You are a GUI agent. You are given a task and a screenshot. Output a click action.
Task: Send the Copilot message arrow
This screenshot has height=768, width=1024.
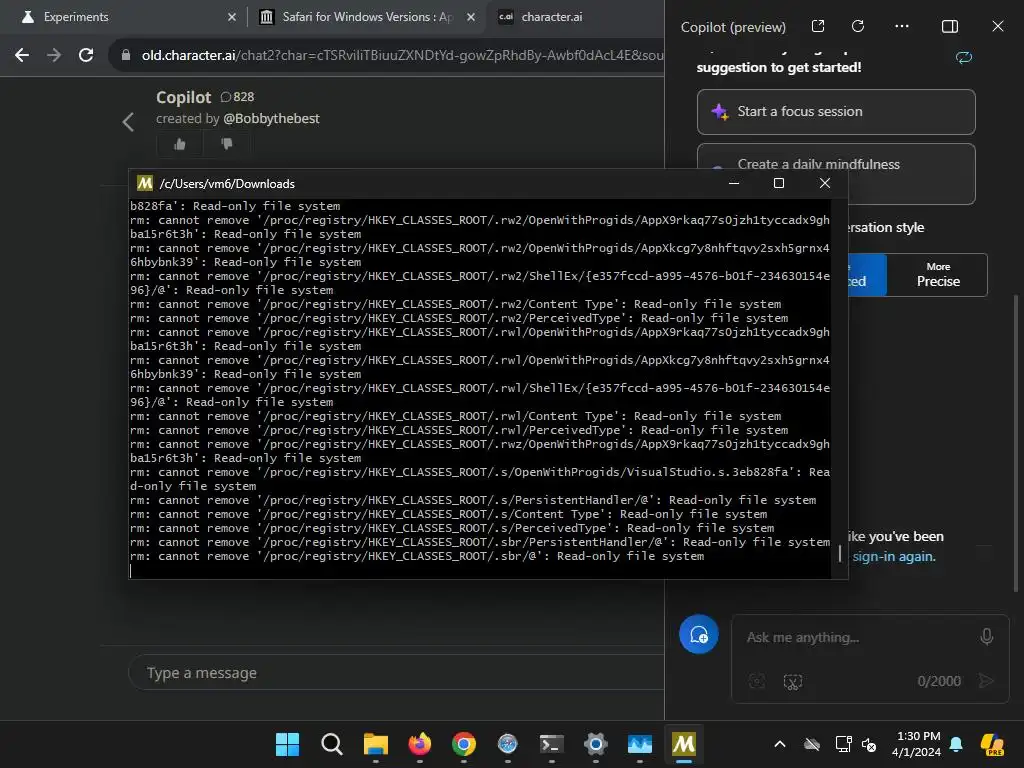[x=986, y=681]
